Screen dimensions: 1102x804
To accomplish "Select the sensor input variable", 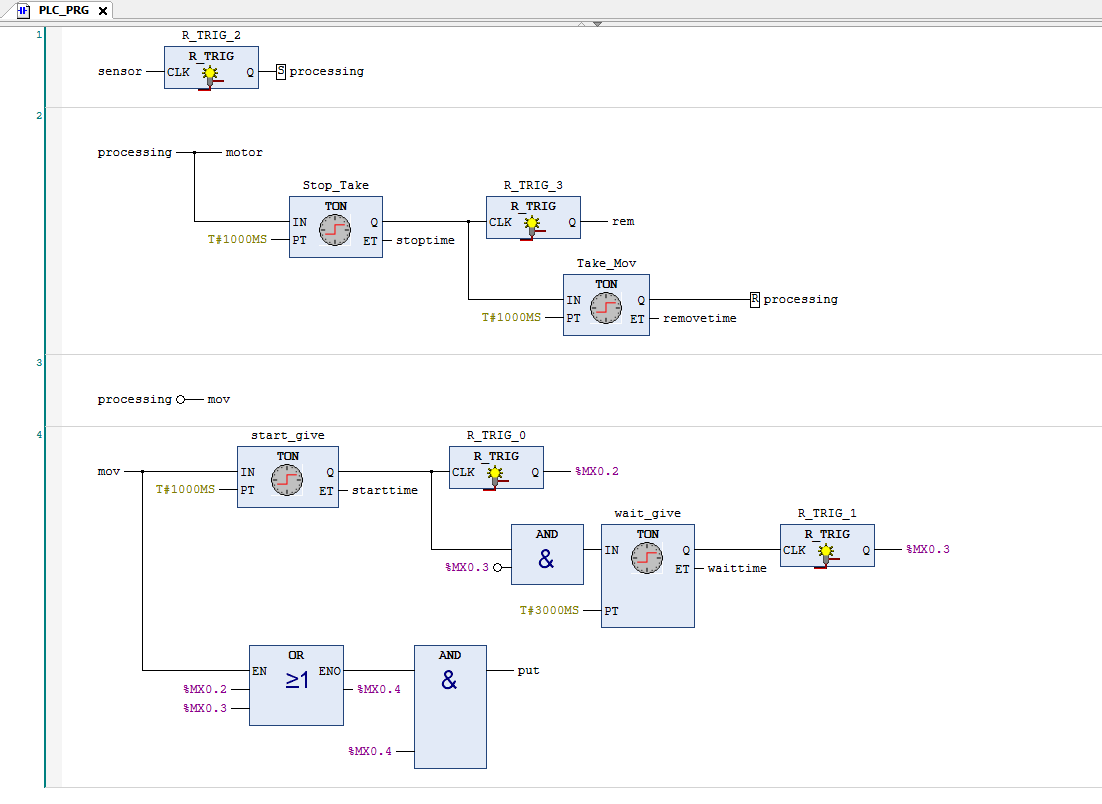I will coord(119,72).
